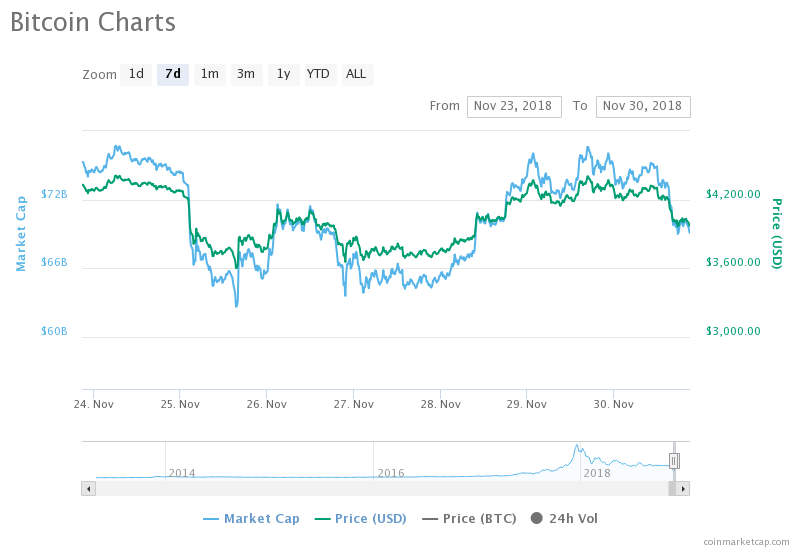Show ALL time range
This screenshot has width=800, height=550.
pos(357,74)
